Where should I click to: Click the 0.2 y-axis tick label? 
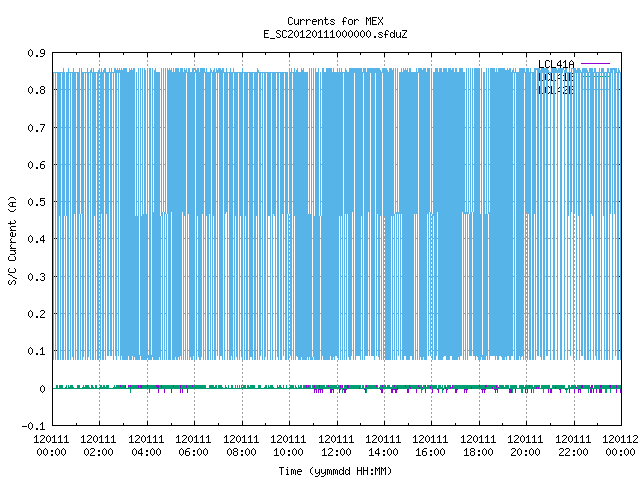click(x=37, y=314)
